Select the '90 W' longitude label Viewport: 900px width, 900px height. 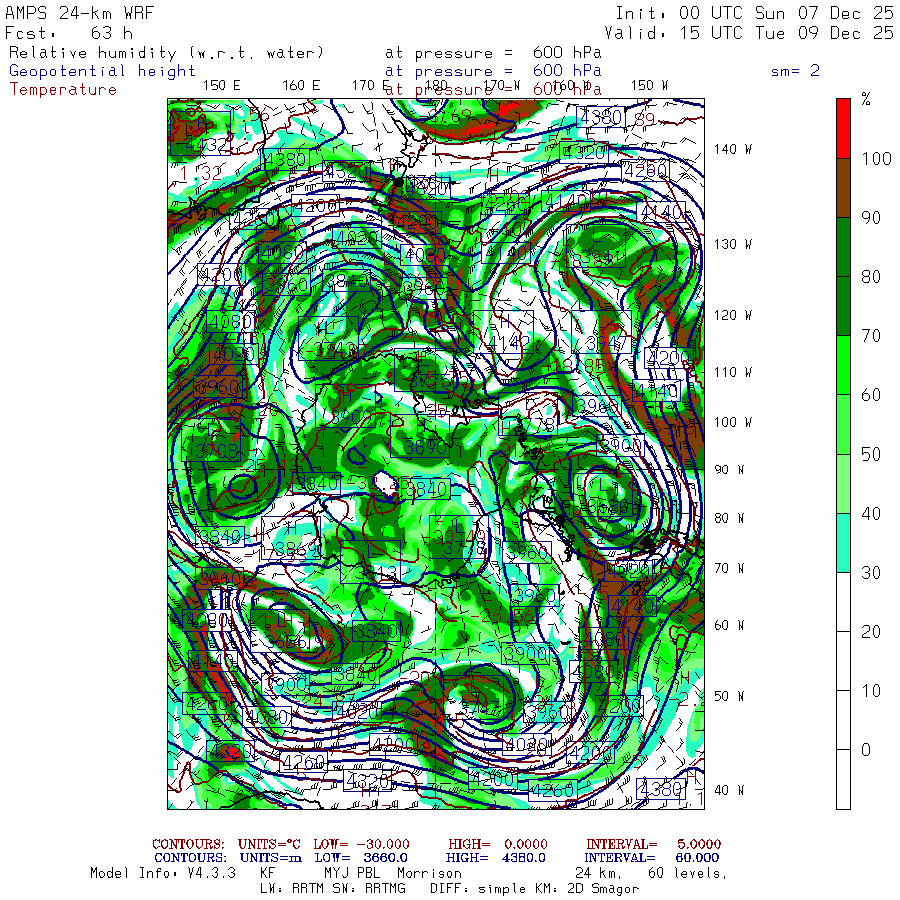(727, 470)
